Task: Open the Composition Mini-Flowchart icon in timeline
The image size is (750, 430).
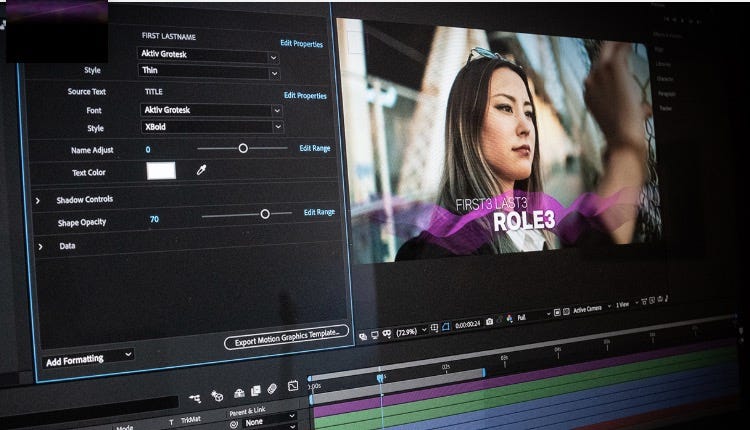Action: pyautogui.click(x=195, y=398)
